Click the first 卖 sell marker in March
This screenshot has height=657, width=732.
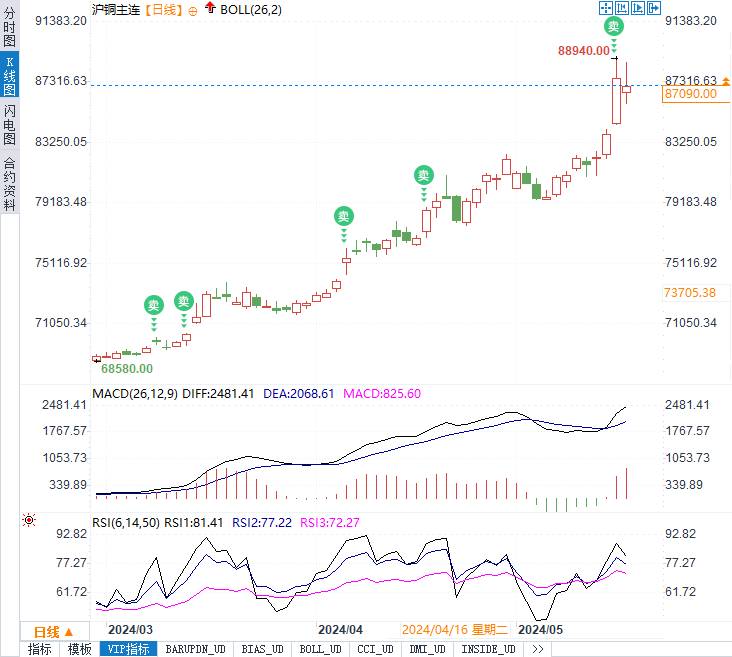tap(153, 304)
